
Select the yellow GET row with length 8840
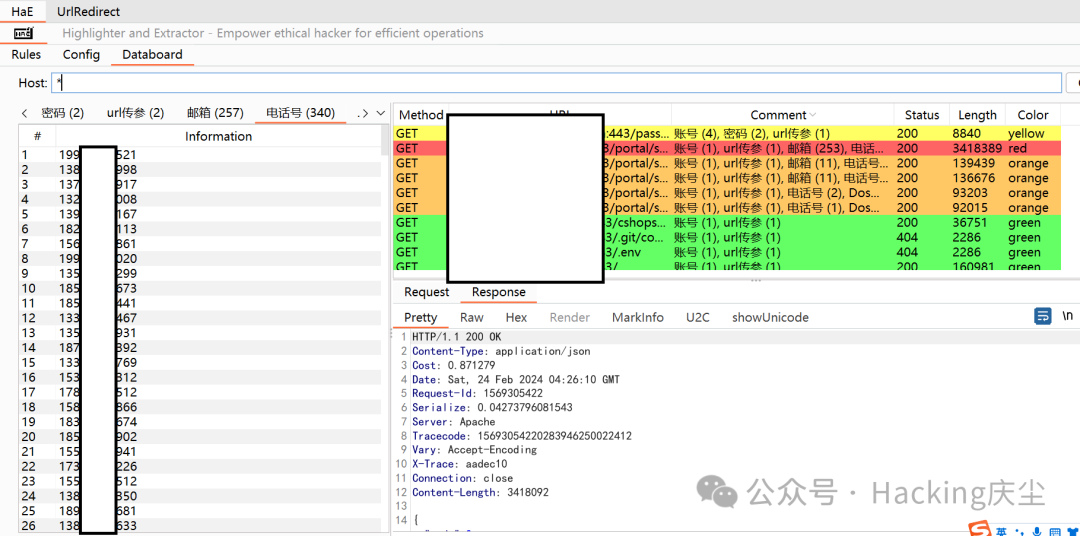click(x=727, y=134)
